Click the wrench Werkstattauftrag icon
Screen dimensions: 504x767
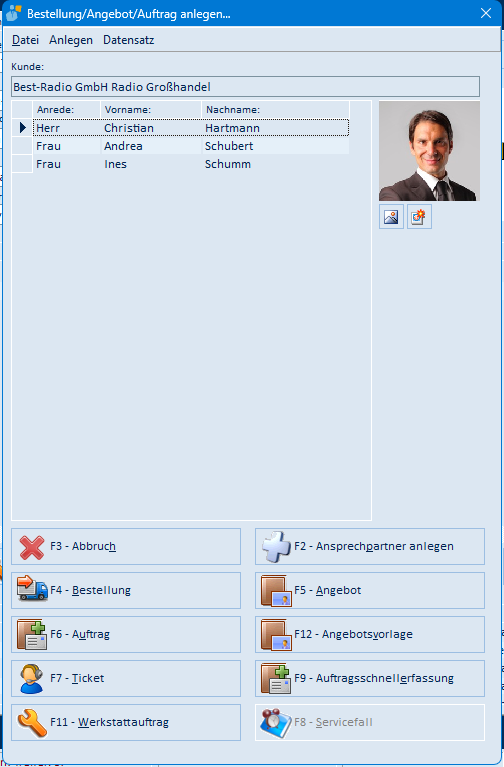[x=32, y=723]
